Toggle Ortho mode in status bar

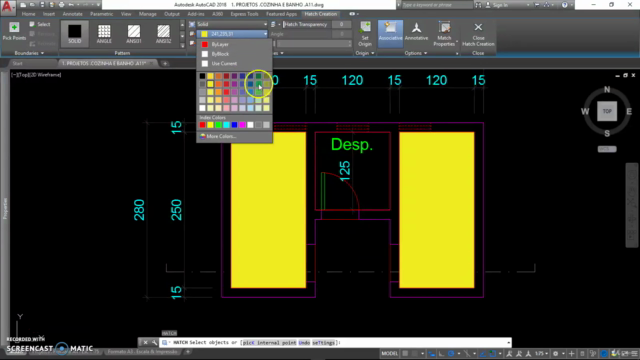pos(442,353)
